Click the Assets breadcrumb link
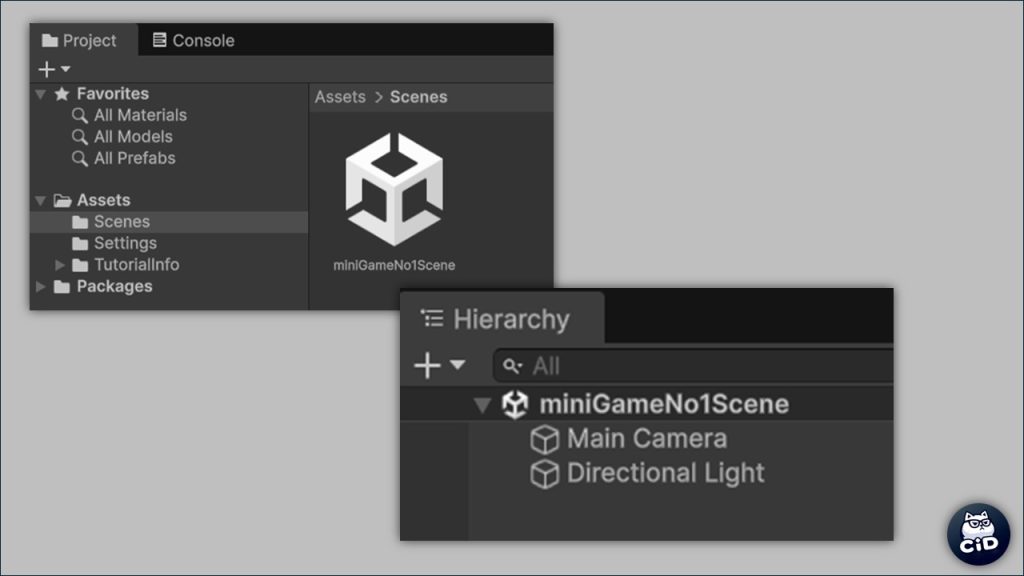 point(340,97)
